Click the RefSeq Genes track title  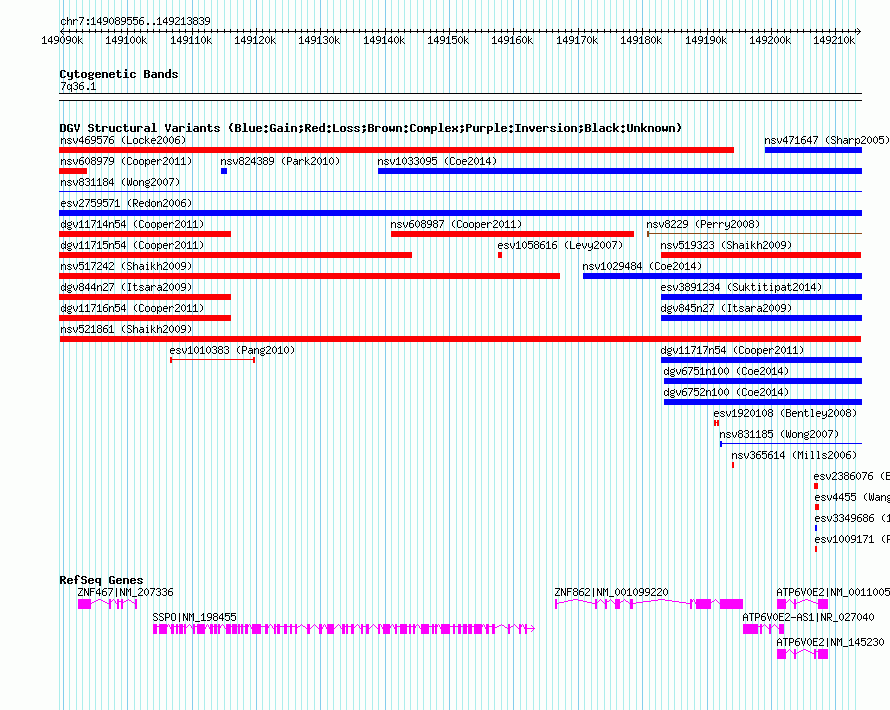click(x=101, y=580)
